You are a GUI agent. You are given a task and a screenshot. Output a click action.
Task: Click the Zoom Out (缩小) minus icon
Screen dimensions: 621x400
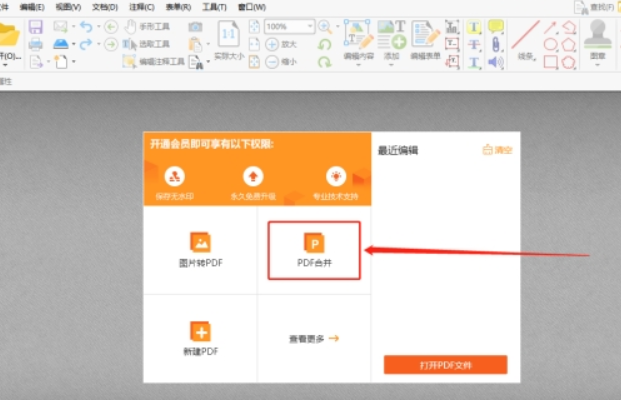pos(272,61)
